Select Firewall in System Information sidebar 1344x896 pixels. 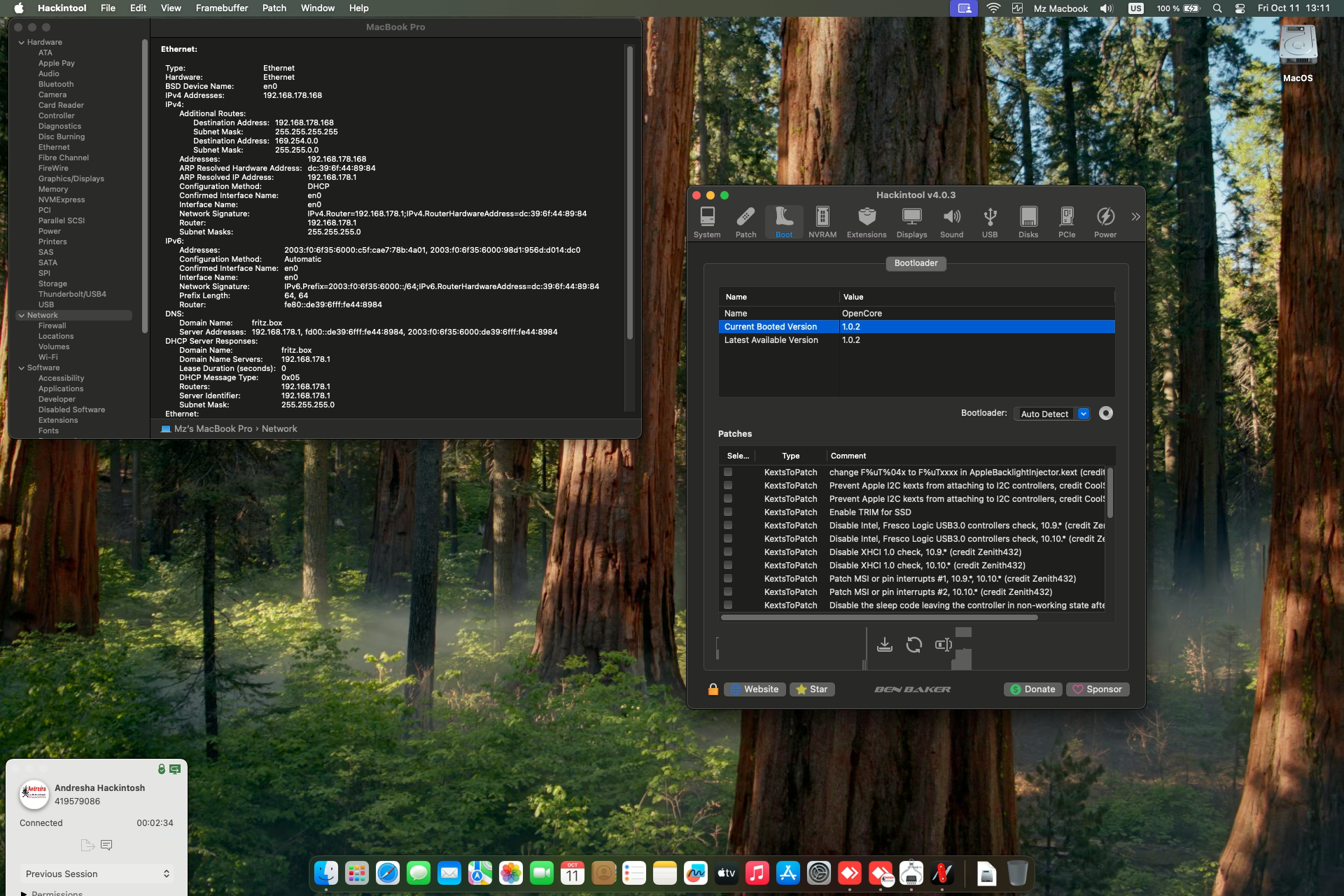(x=52, y=325)
